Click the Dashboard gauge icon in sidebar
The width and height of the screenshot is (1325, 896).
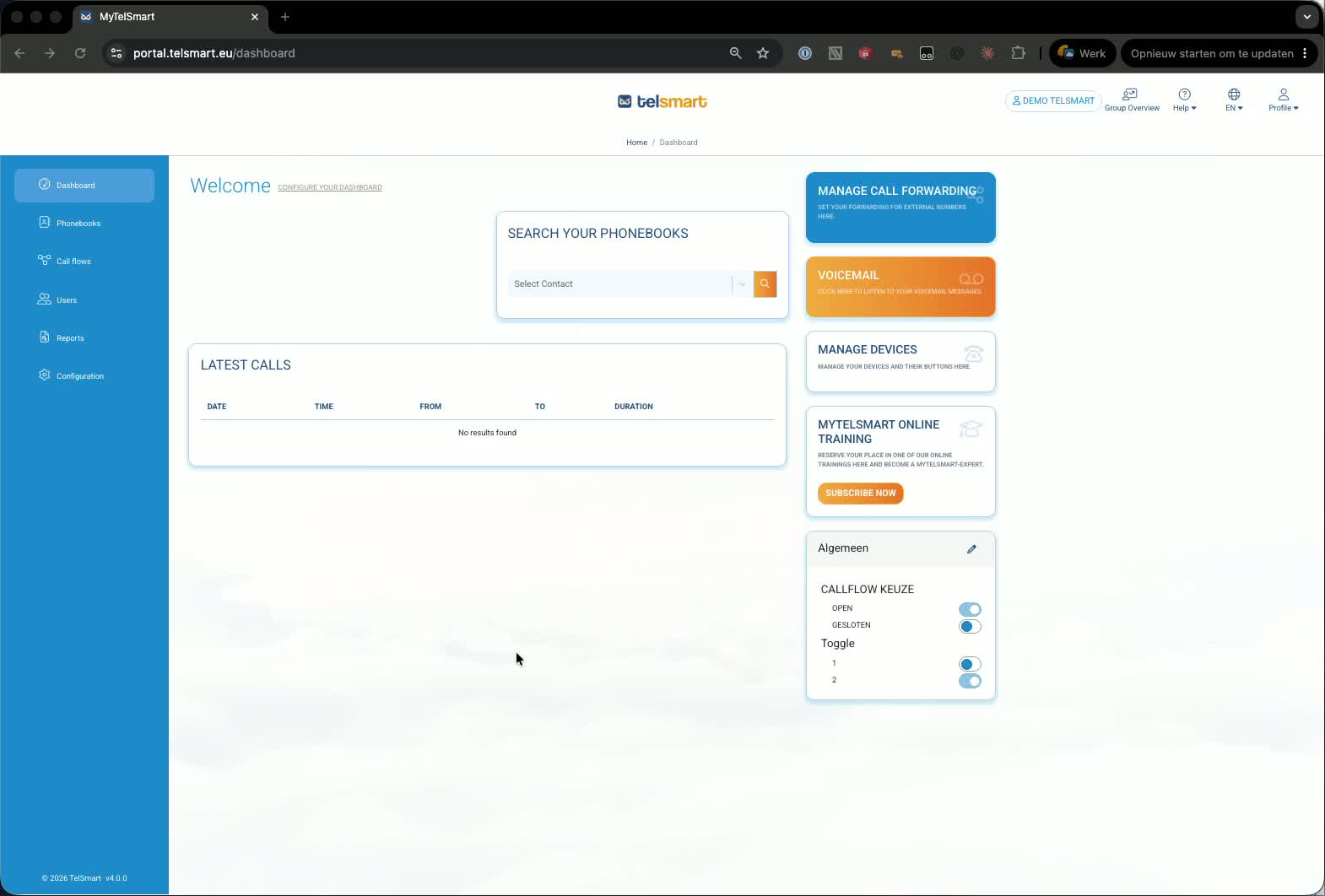45,184
